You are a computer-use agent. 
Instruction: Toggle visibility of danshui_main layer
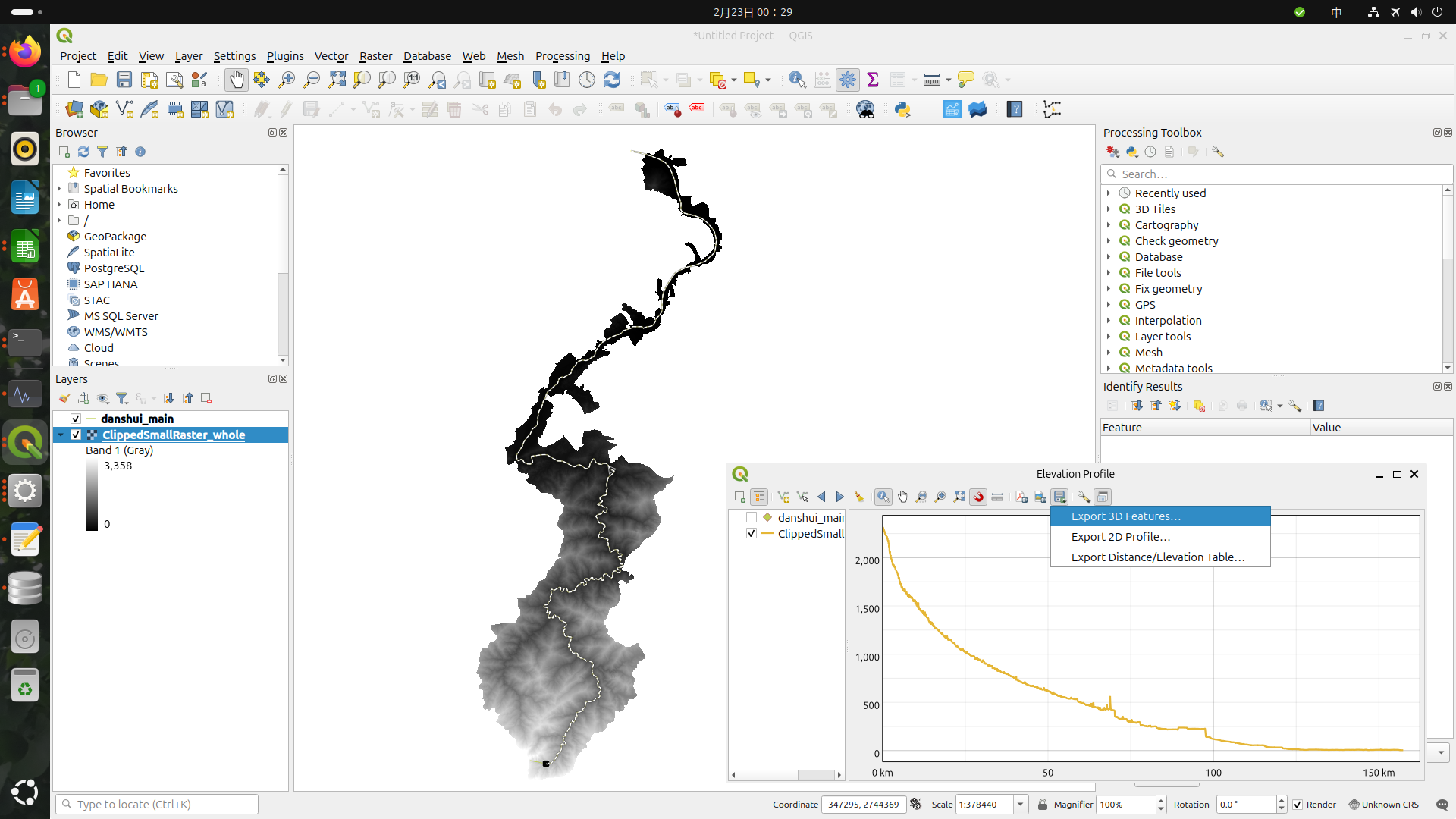(x=76, y=419)
